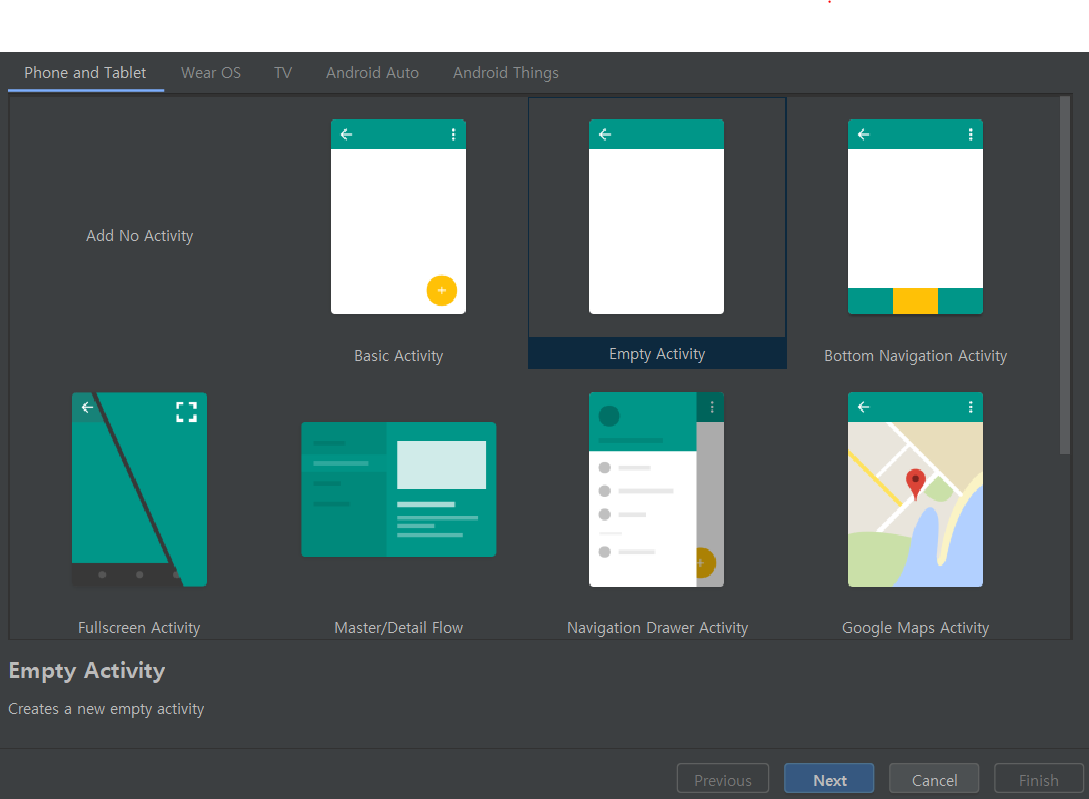The image size is (1089, 799).
Task: Click the Google Maps Activity label
Action: [x=915, y=628]
